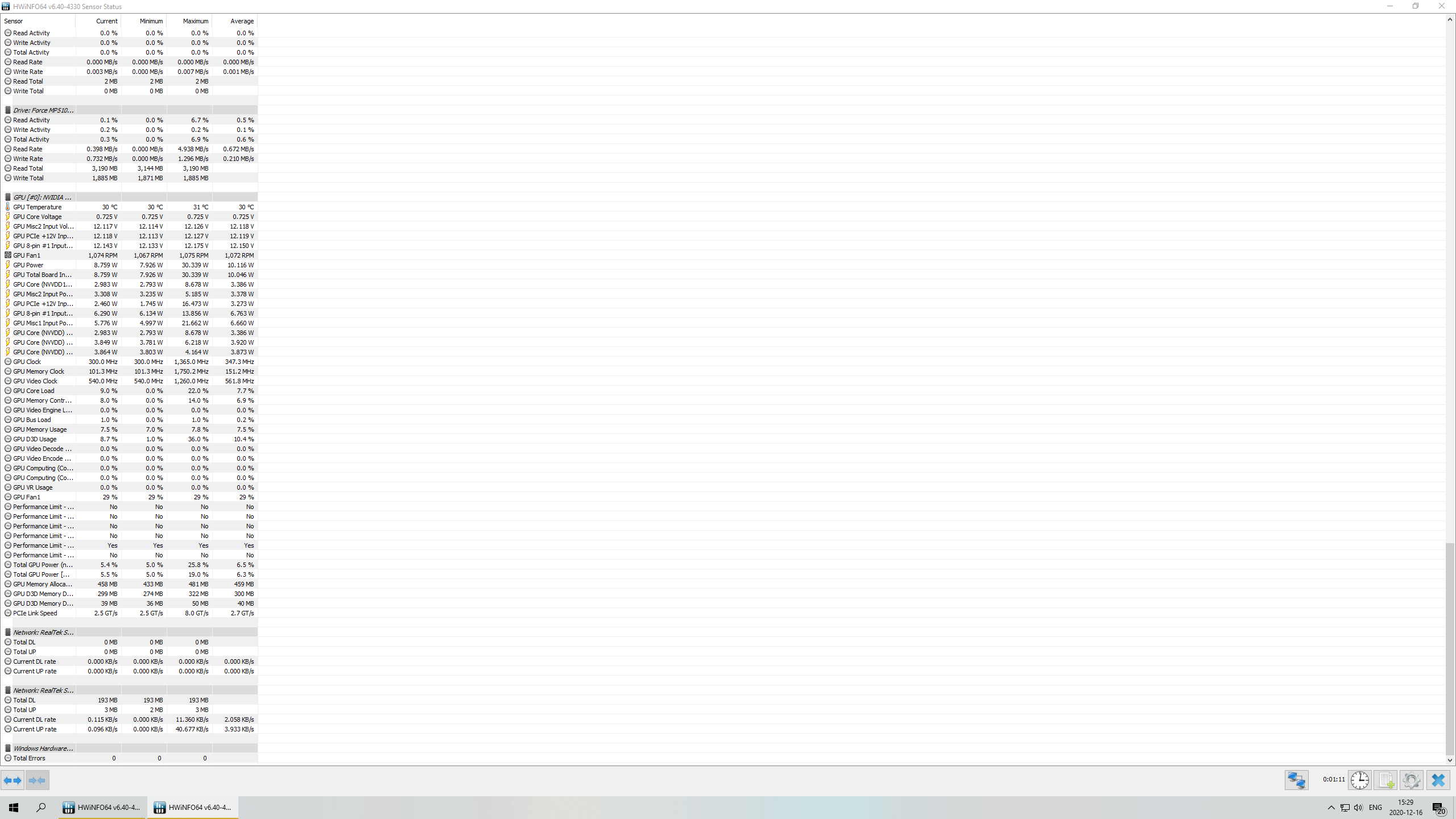Switch to second HWiNFO64 taskbar window
1456x819 pixels.
[193, 808]
